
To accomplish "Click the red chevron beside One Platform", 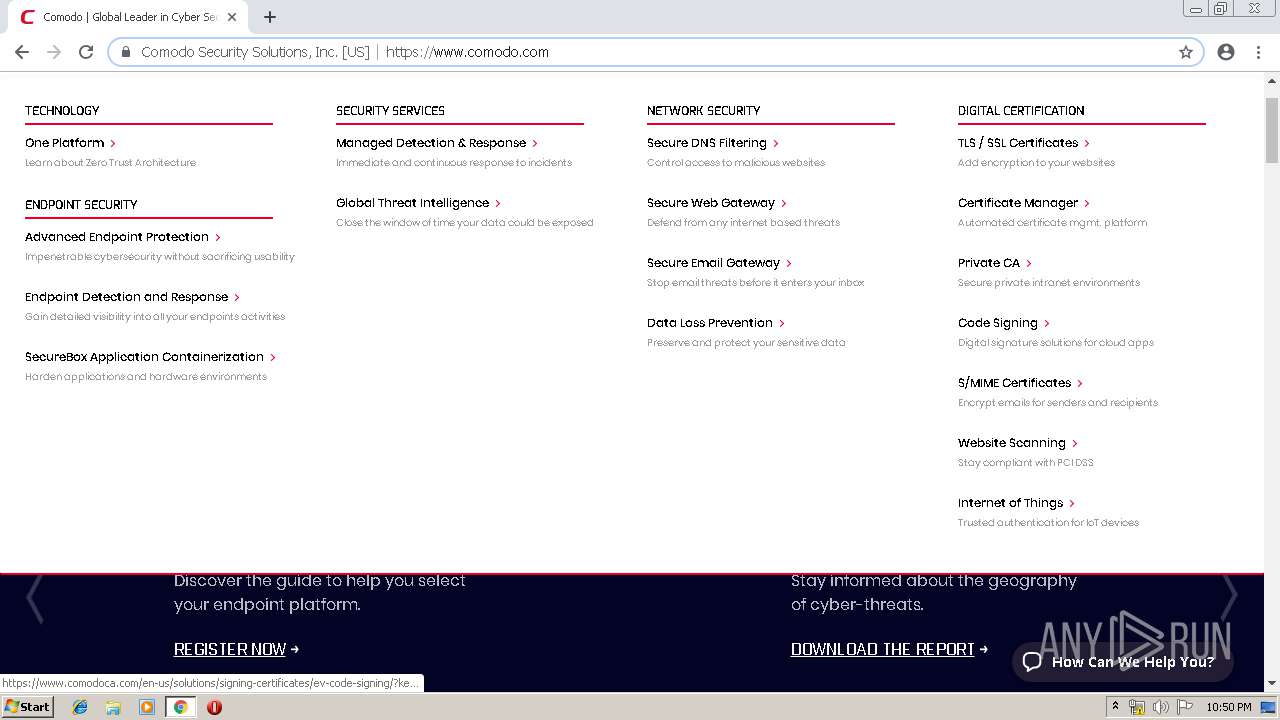I will tap(113, 143).
